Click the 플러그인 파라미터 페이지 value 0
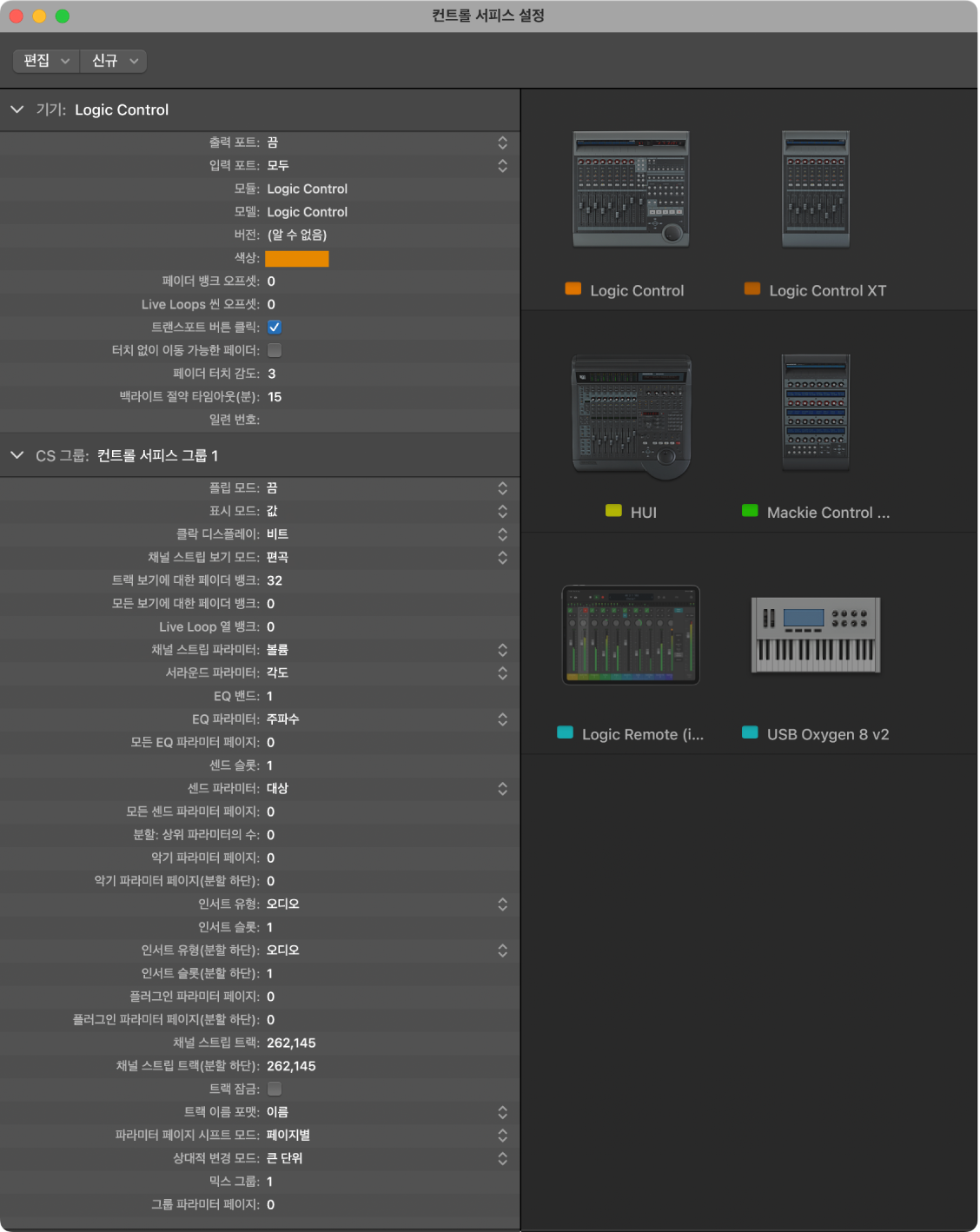This screenshot has width=980, height=1232. [271, 997]
